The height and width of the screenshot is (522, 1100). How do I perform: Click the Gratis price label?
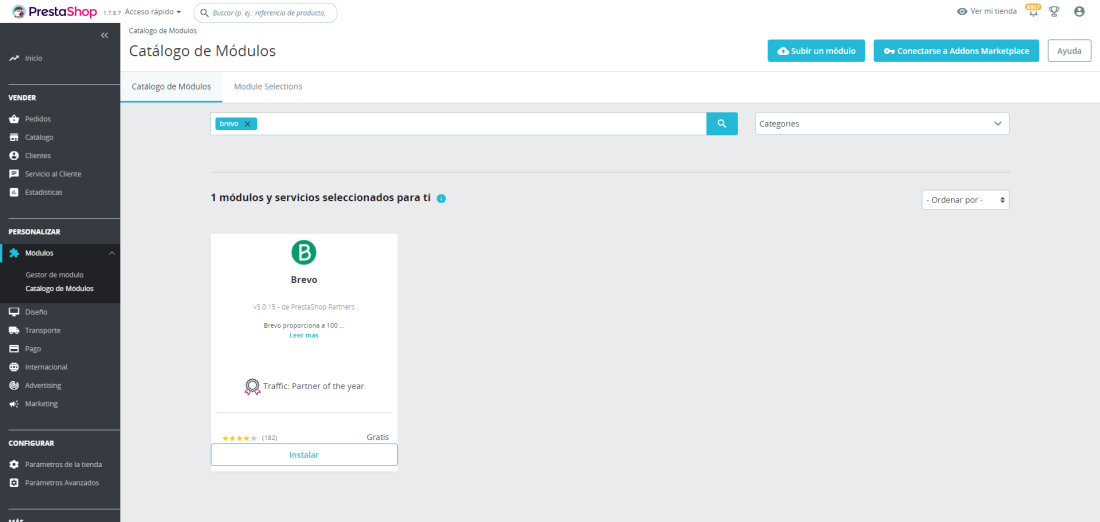click(377, 436)
